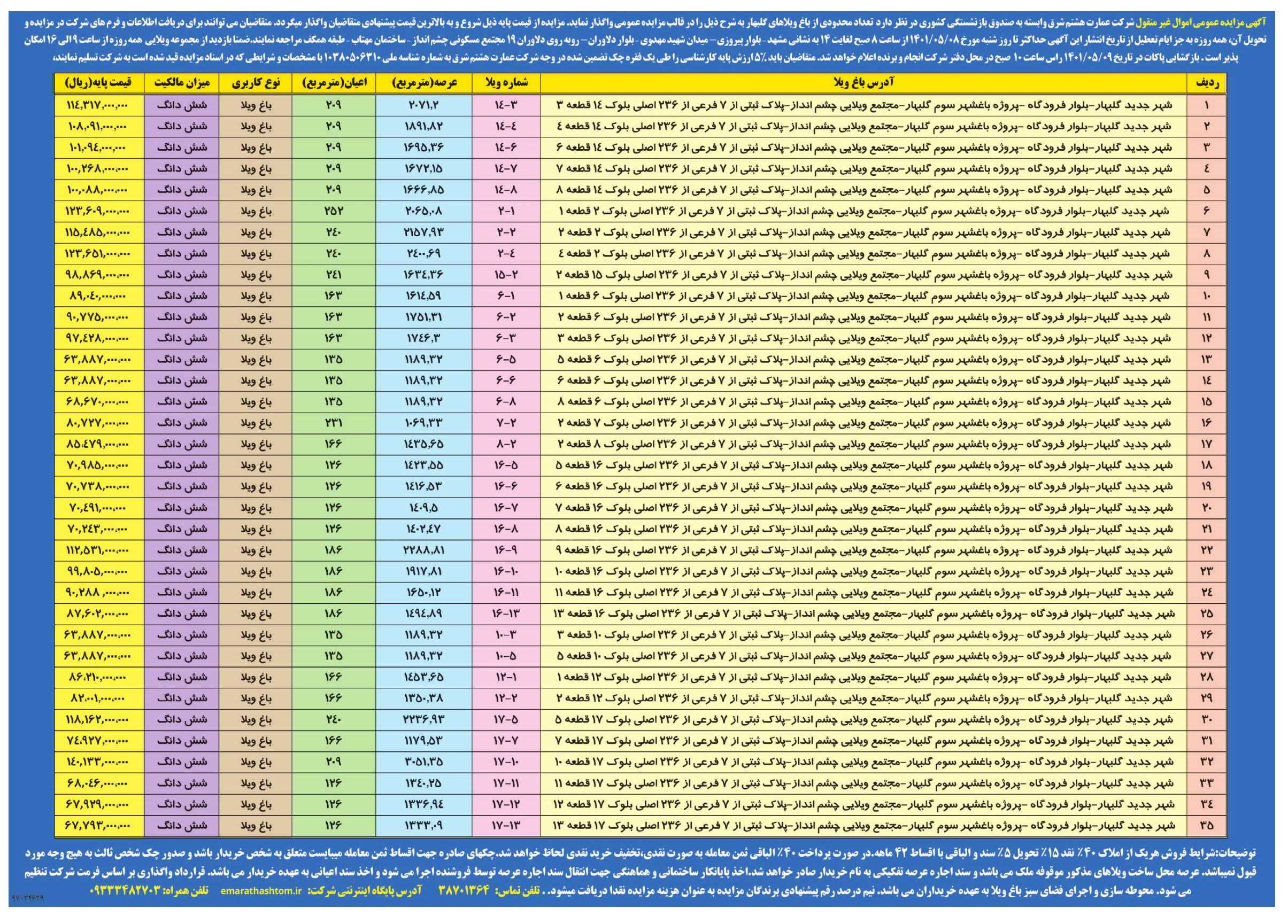The height and width of the screenshot is (924, 1288).
Task: Click the contact phone number 38701364
Action: (x=464, y=891)
